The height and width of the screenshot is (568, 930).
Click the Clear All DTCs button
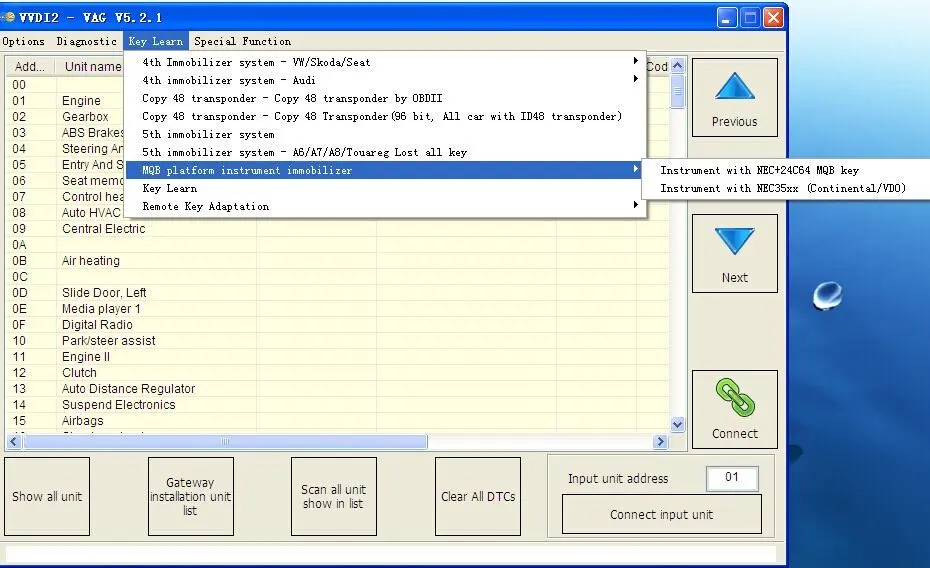[x=477, y=496]
